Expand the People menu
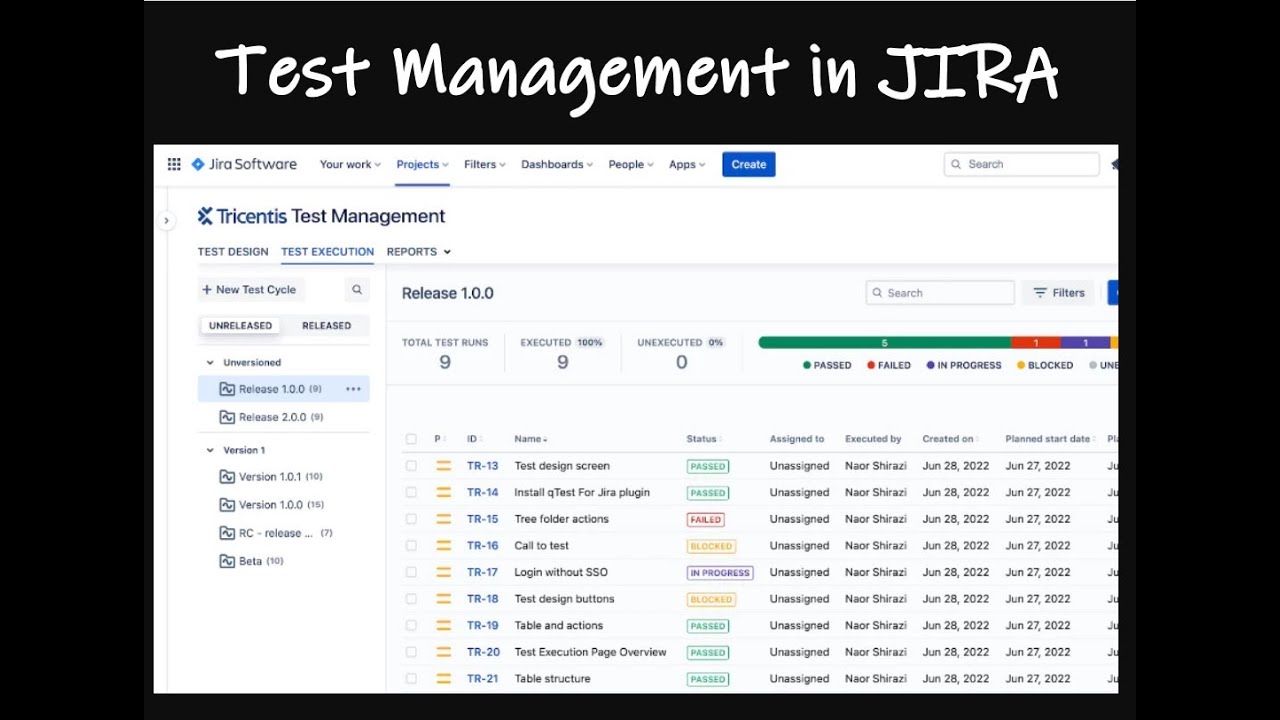 [631, 165]
